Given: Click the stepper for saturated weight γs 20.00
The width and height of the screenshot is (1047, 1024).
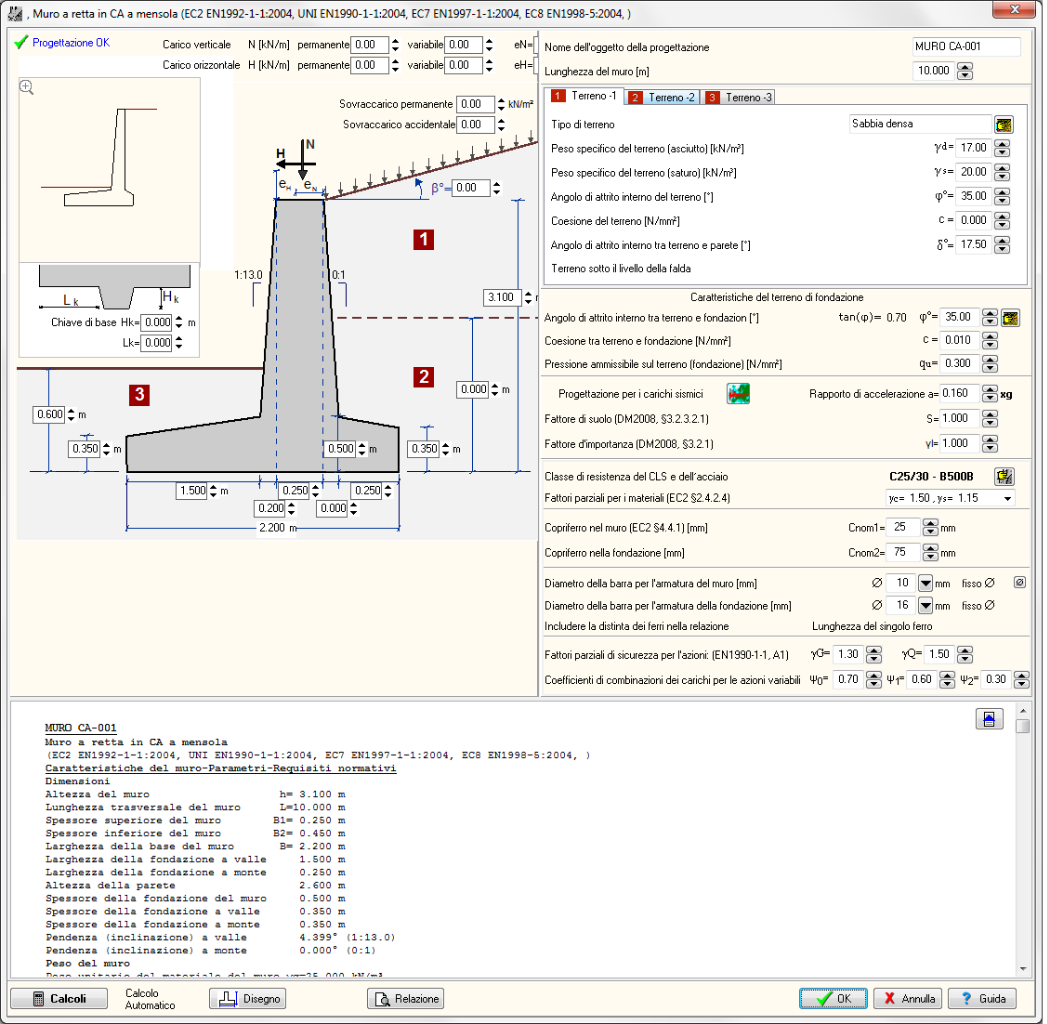Looking at the screenshot, I should (1002, 172).
